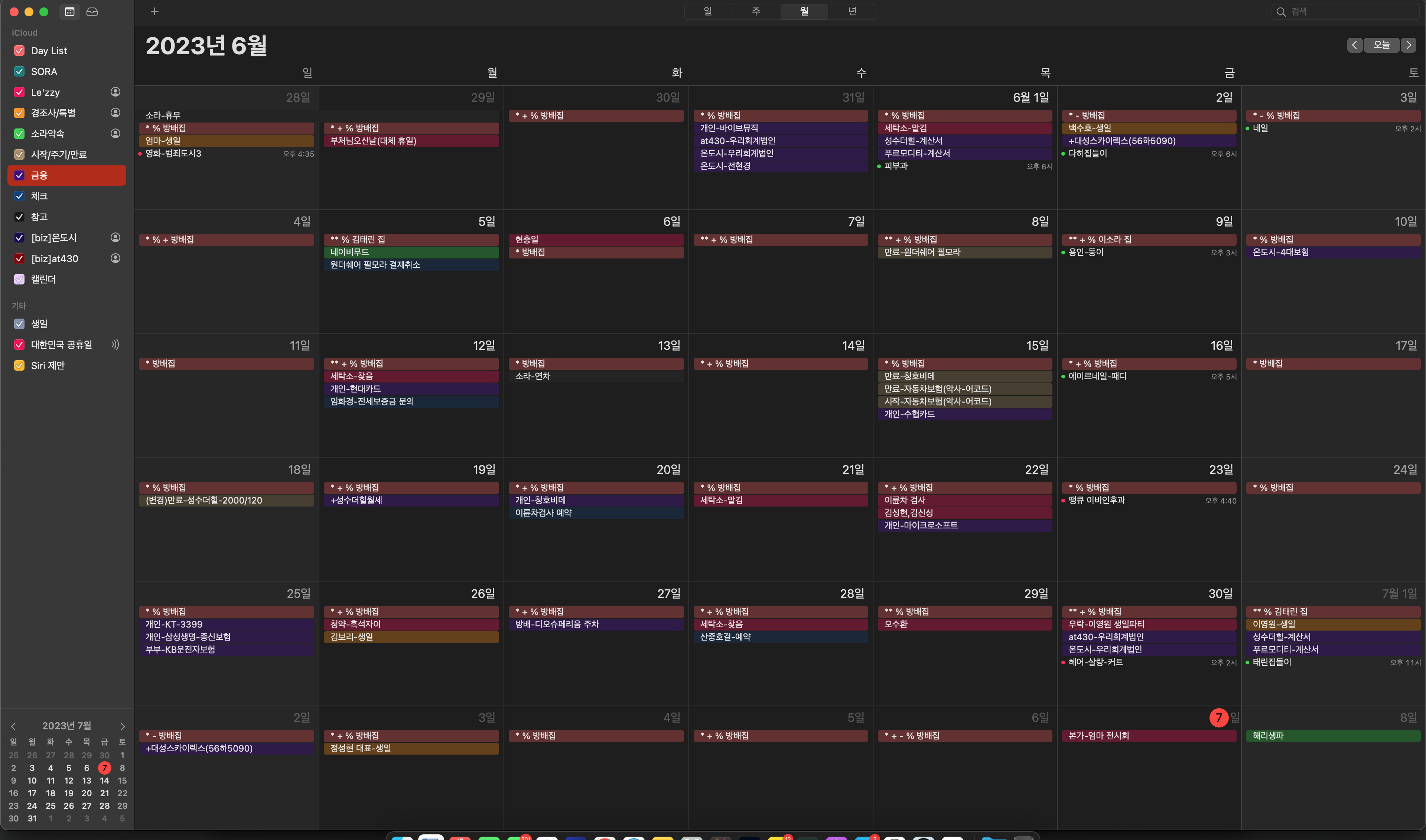Click the shared person icon beside [biz]at430
Viewport: 1426px width, 840px height.
point(115,258)
